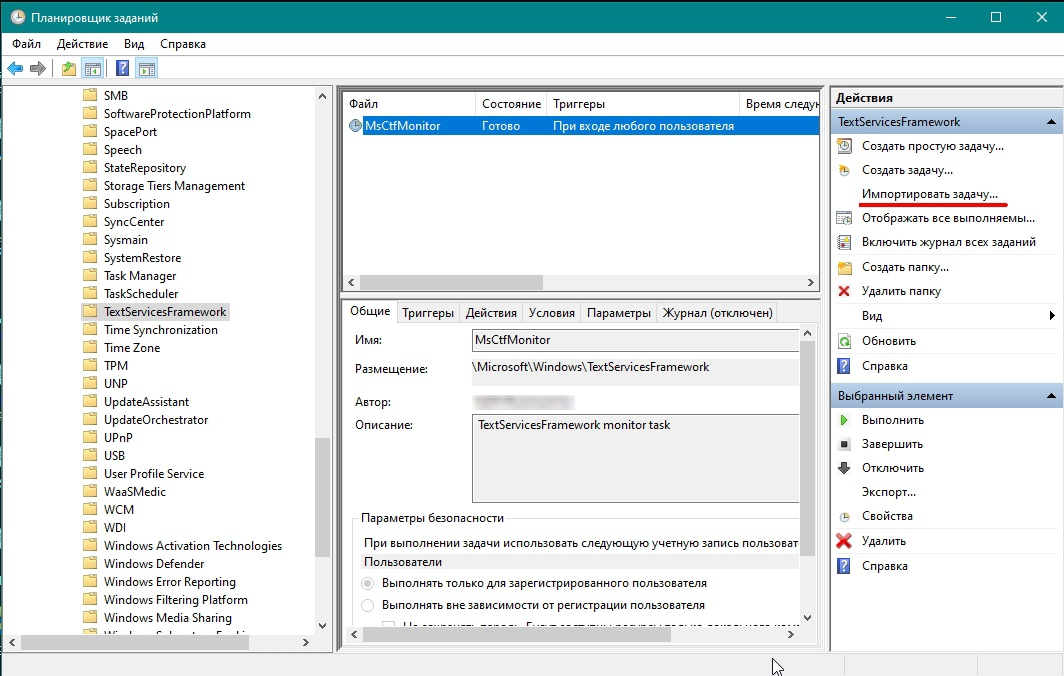Click the Включить журнал всех заданий icon
1064x676 pixels.
click(x=844, y=242)
